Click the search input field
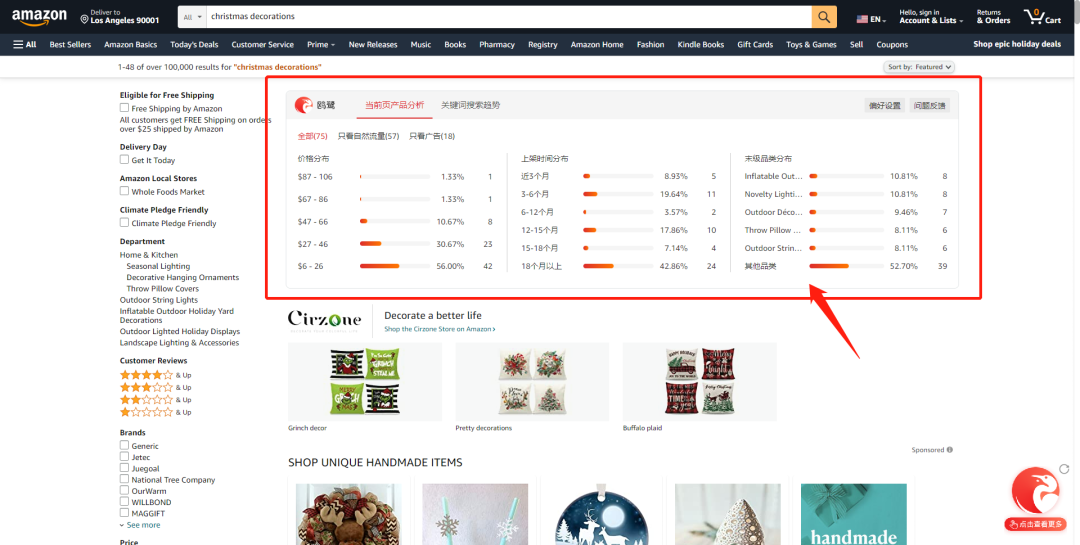The height and width of the screenshot is (545, 1080). (x=508, y=17)
